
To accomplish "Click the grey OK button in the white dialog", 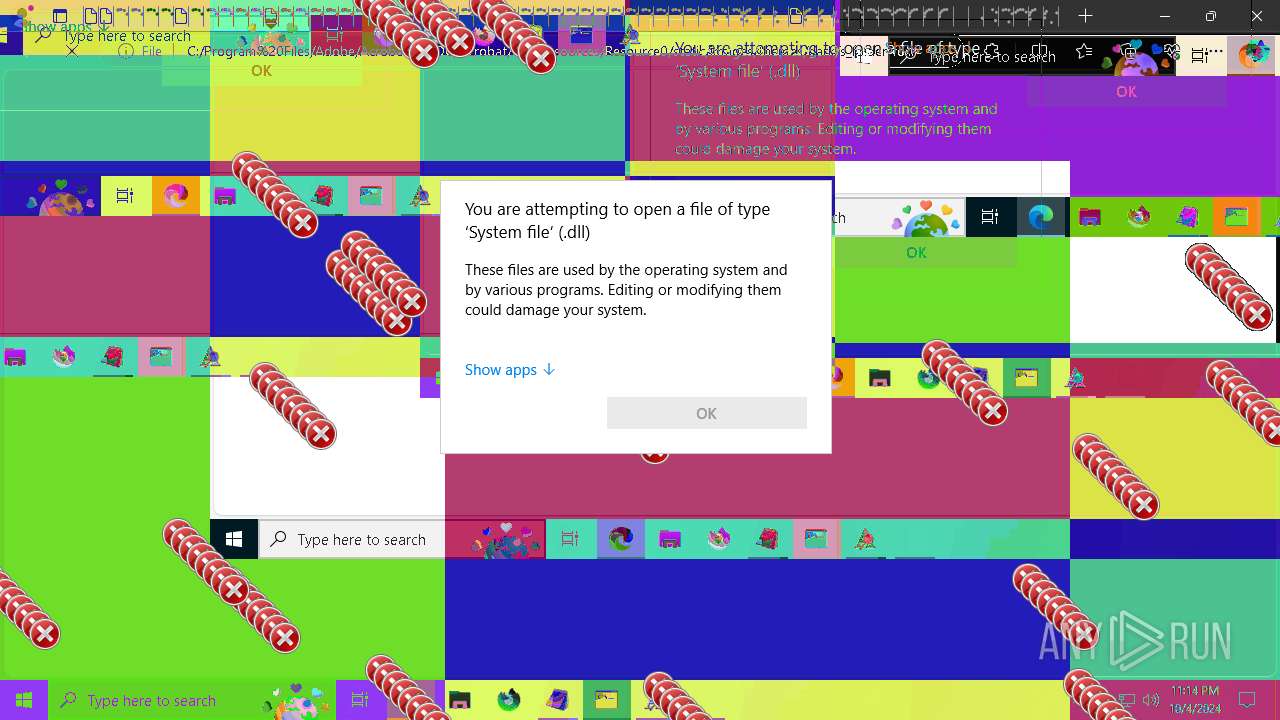I will pyautogui.click(x=706, y=413).
